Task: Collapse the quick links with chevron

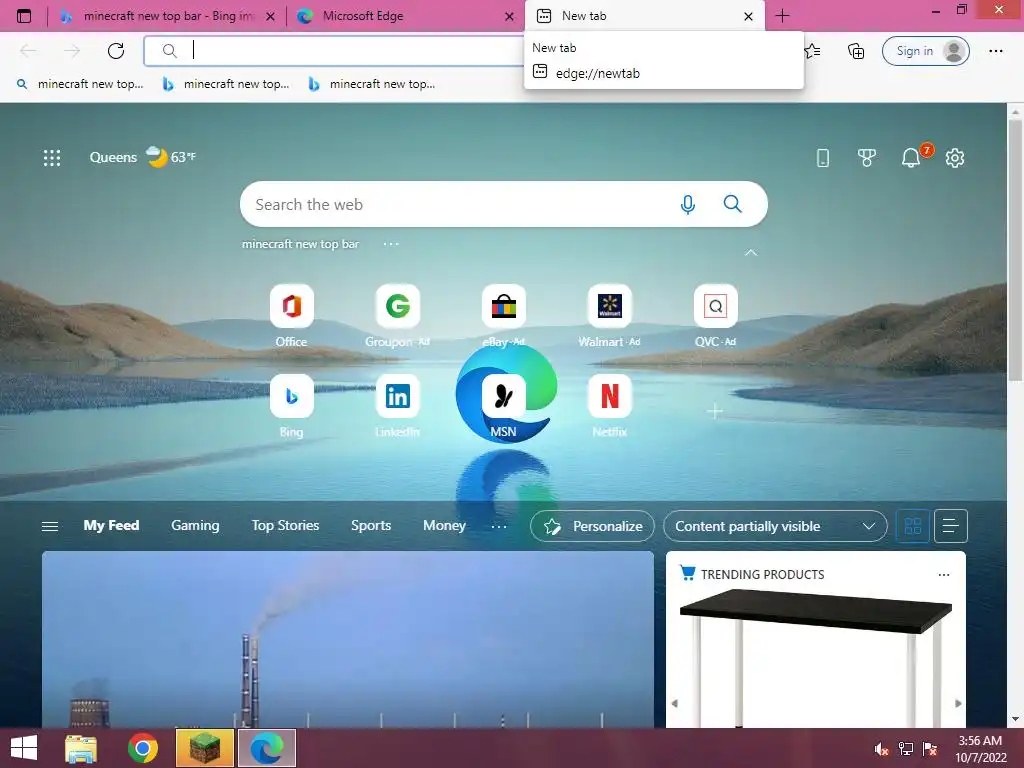Action: point(751,253)
